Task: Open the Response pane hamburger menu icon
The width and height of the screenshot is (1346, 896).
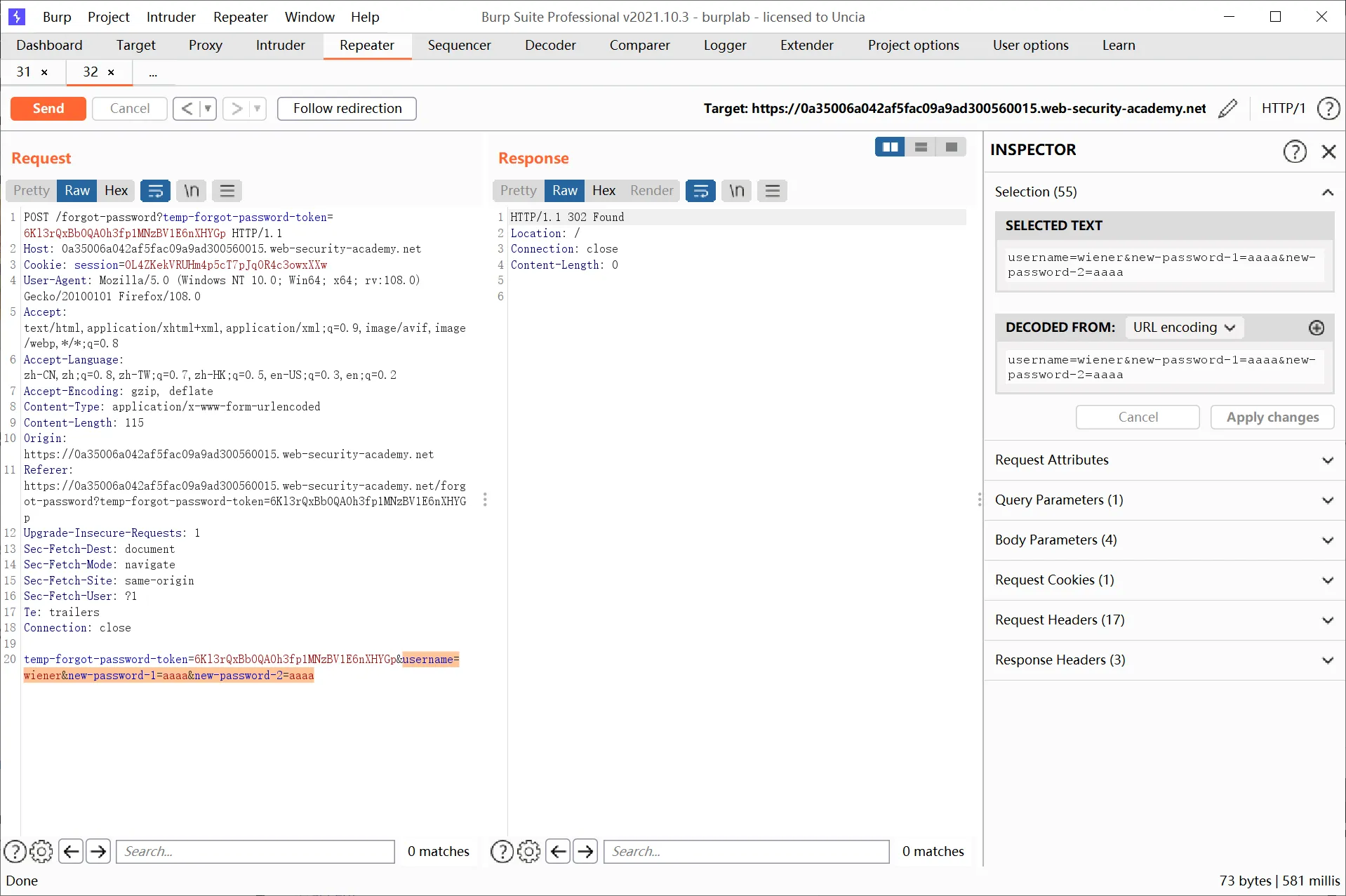Action: (772, 191)
